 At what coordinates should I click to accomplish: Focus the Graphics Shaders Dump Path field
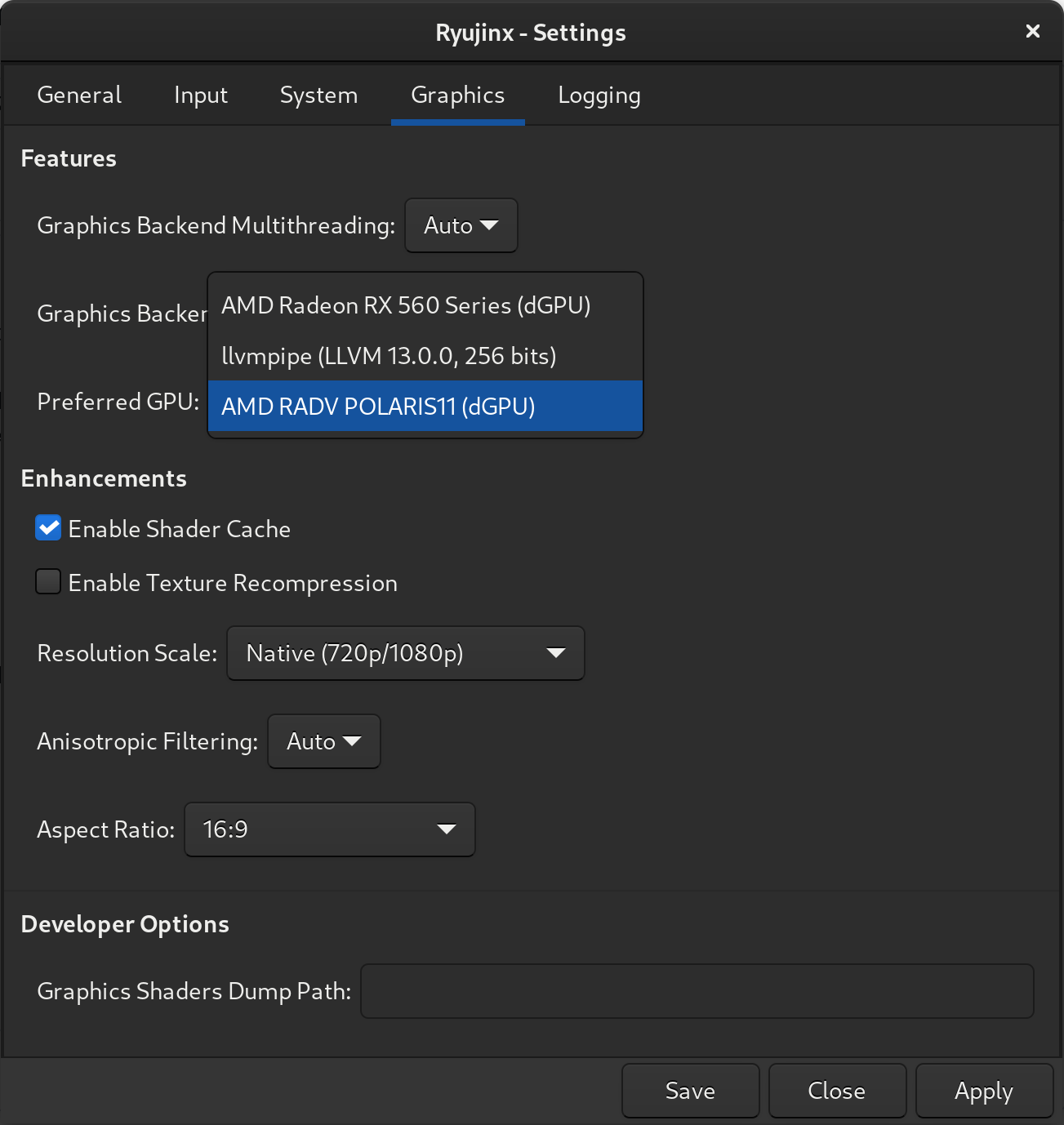(x=697, y=991)
